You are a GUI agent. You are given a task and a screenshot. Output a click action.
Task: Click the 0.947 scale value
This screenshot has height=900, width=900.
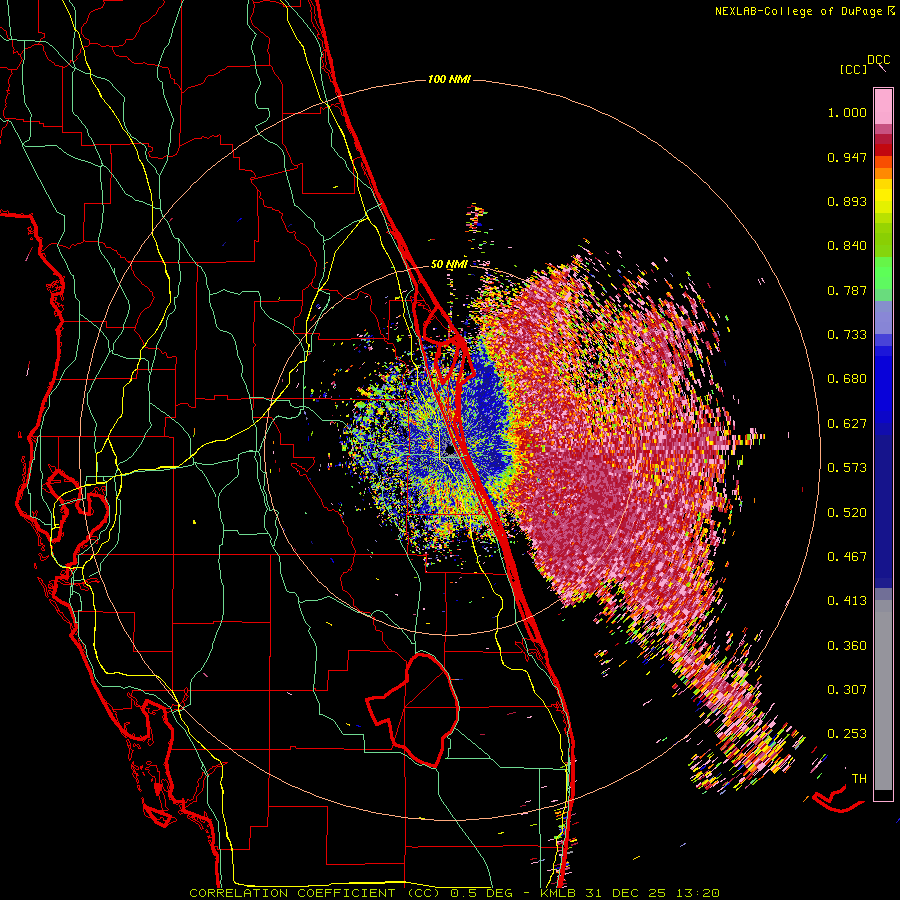click(x=847, y=157)
